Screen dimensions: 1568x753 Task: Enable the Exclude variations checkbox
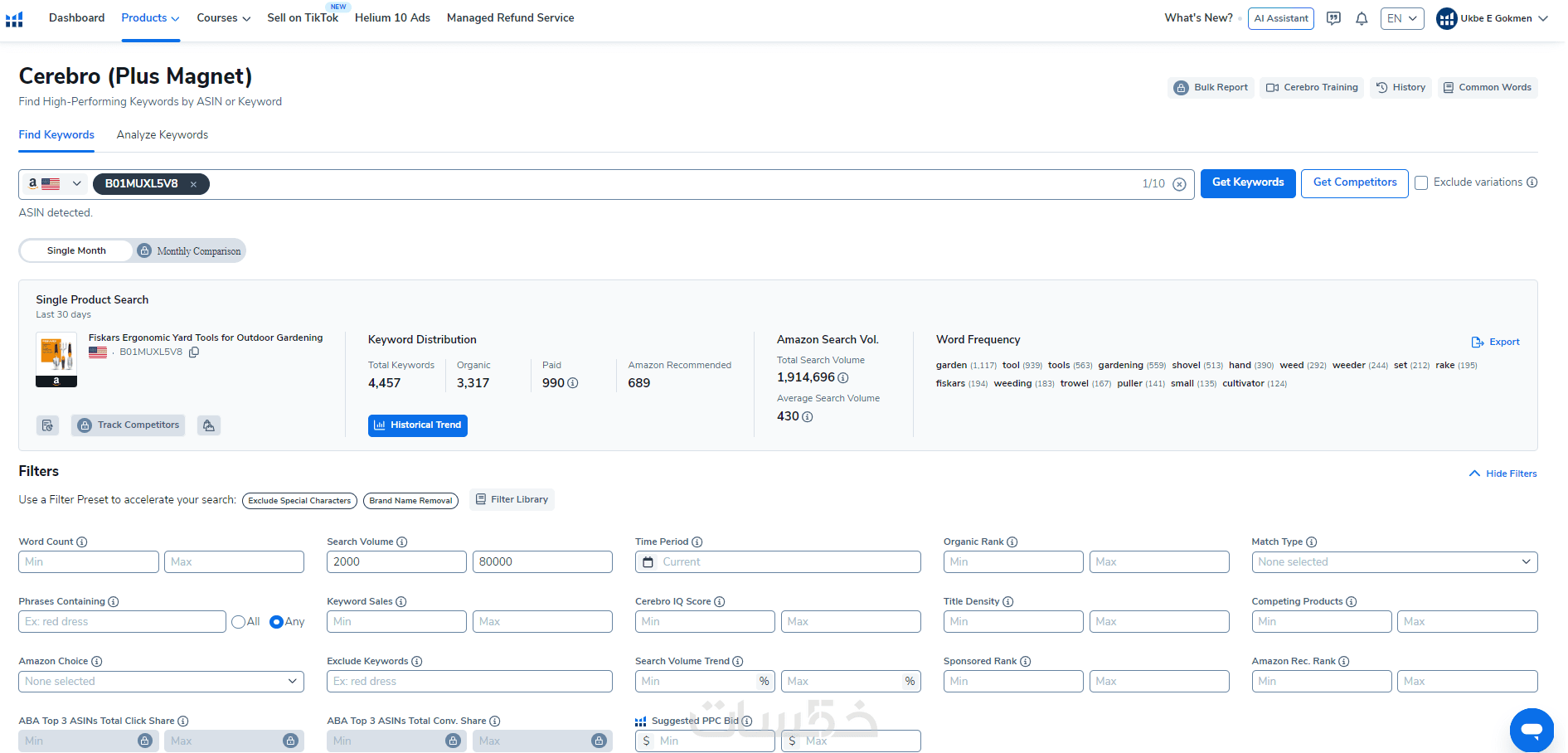click(x=1421, y=183)
